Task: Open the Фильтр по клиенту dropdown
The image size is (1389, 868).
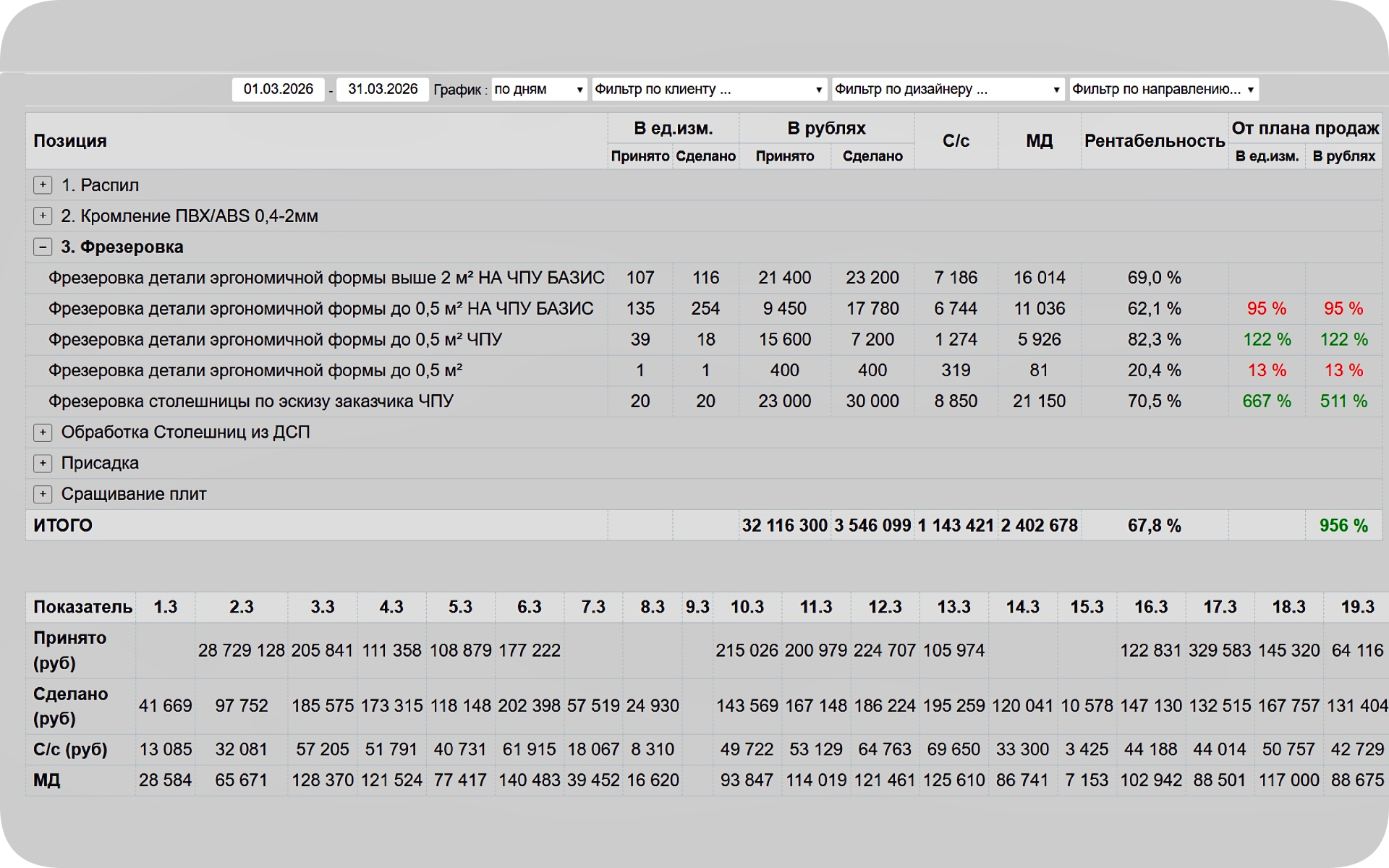Action: click(709, 90)
